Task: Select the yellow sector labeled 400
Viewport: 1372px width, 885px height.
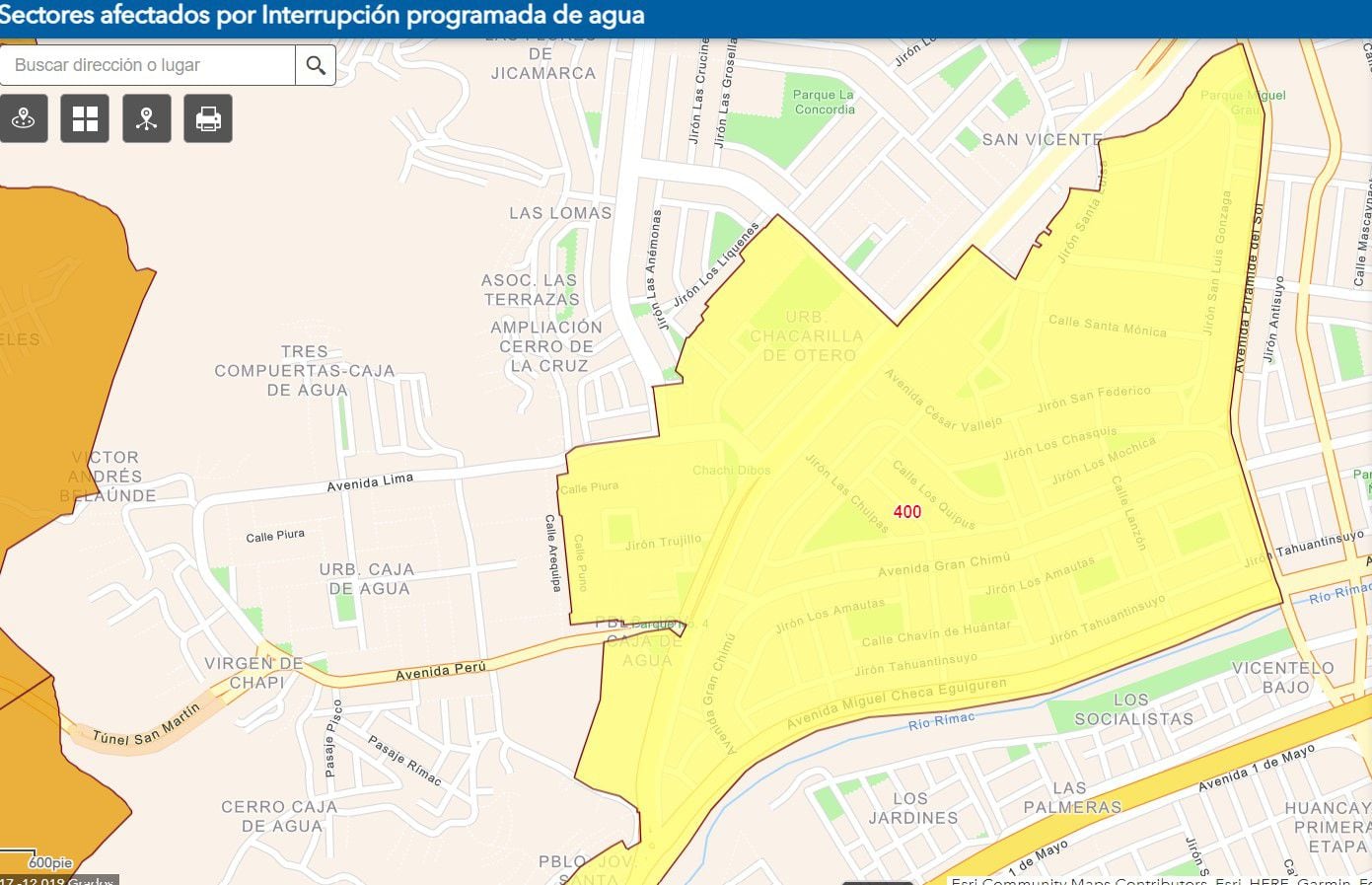Action: pos(907,511)
